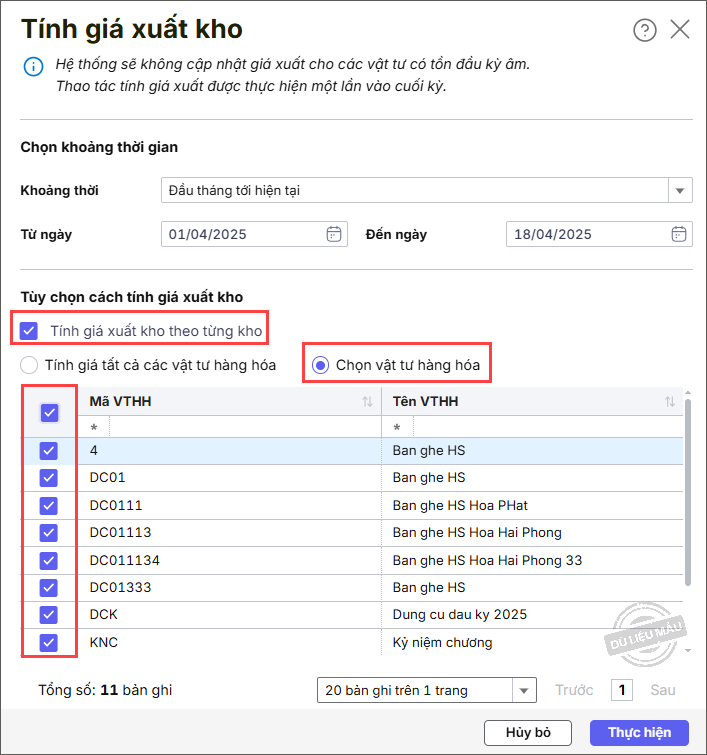The height and width of the screenshot is (755, 707).
Task: Open the Đến ngày calendar picker
Action: click(x=678, y=234)
